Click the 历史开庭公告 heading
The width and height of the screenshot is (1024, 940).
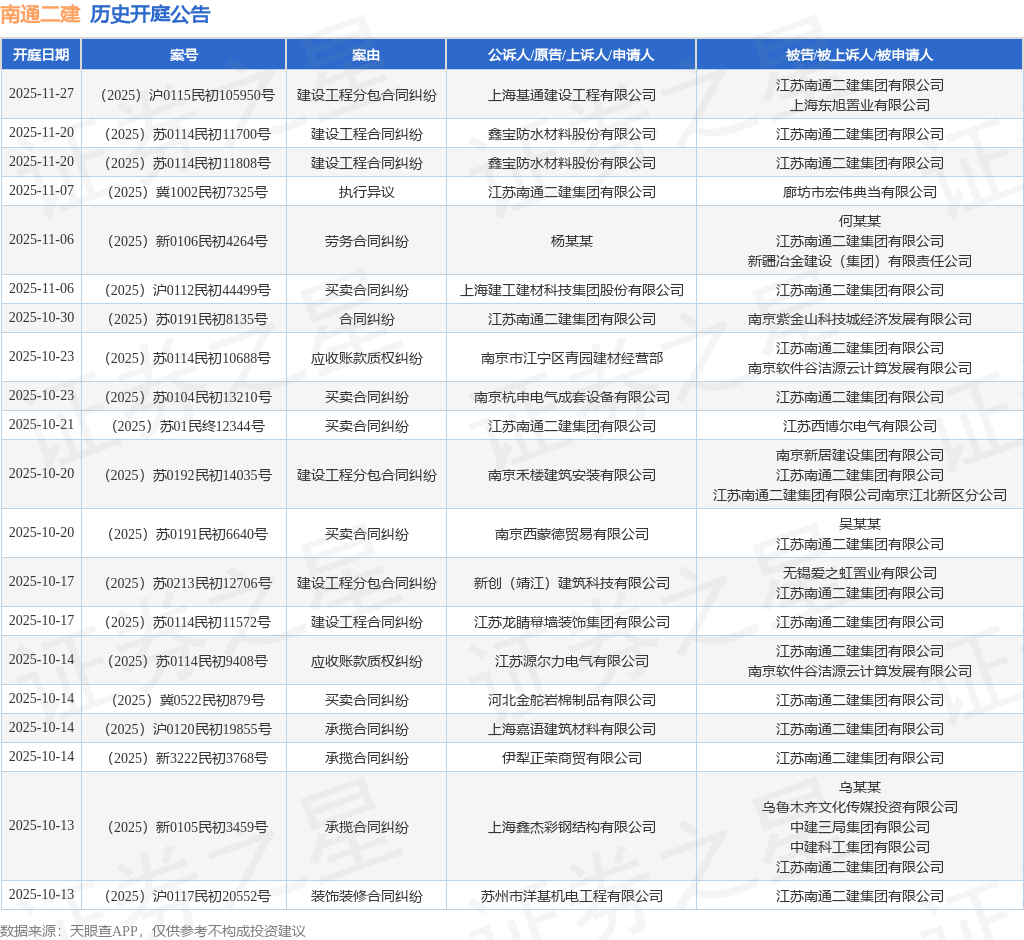(x=150, y=14)
